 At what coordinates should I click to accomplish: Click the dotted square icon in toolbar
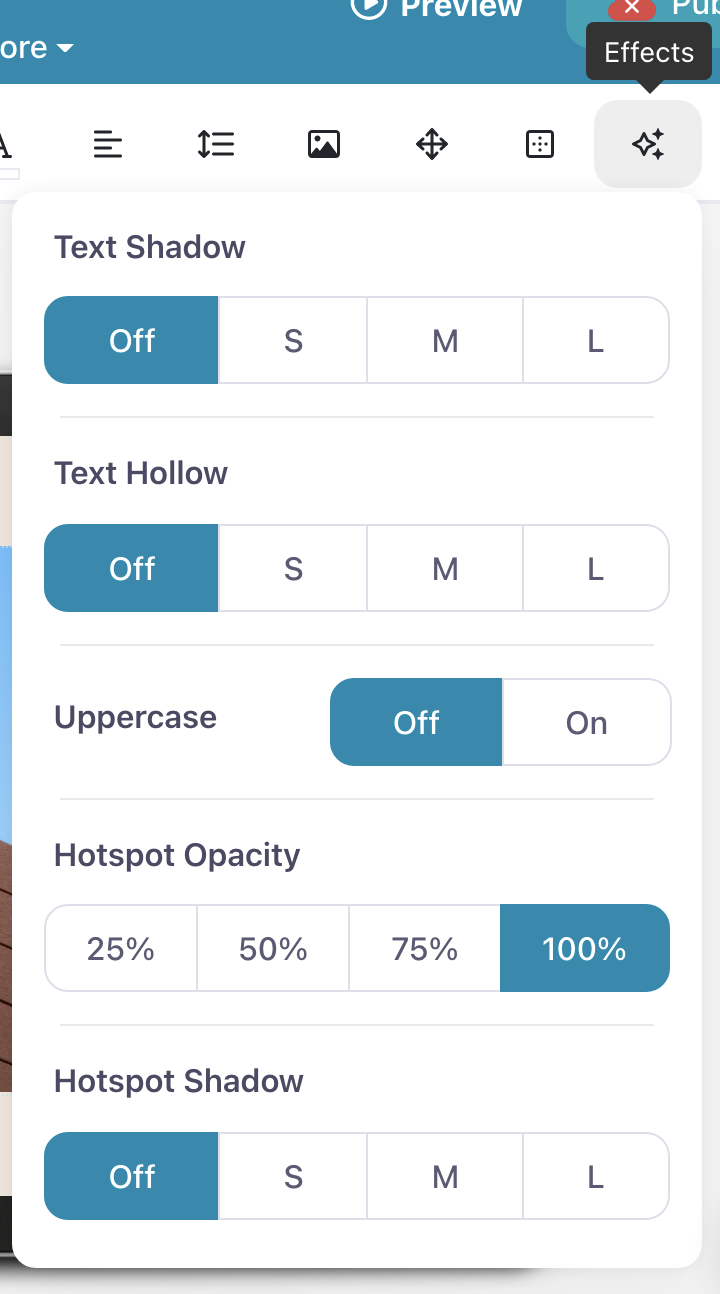coord(540,145)
